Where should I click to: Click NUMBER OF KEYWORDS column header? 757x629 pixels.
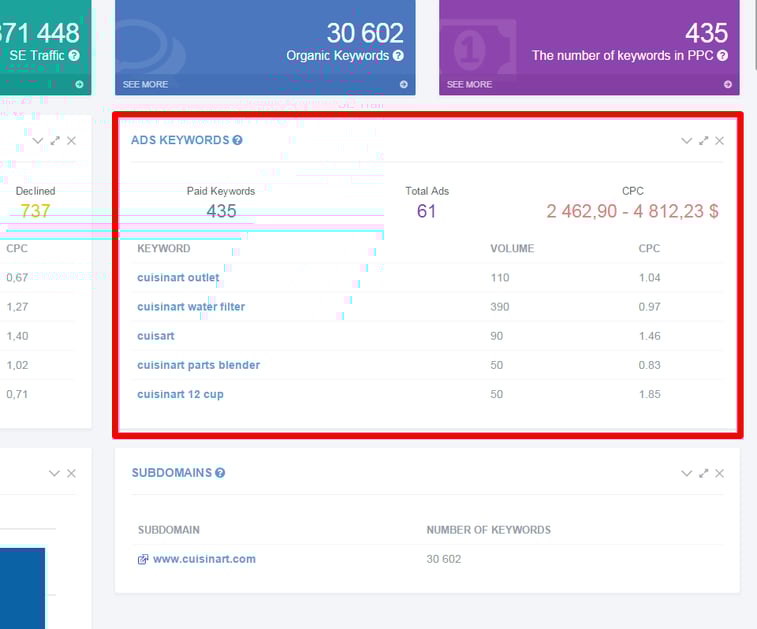489,530
